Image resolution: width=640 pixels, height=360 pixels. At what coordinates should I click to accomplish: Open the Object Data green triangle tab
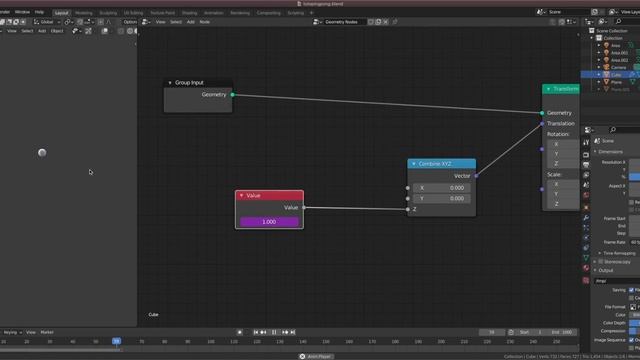pos(586,258)
